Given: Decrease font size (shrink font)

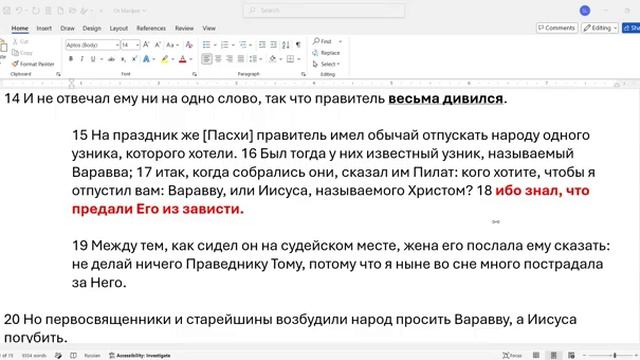Looking at the screenshot, I should pos(158,44).
